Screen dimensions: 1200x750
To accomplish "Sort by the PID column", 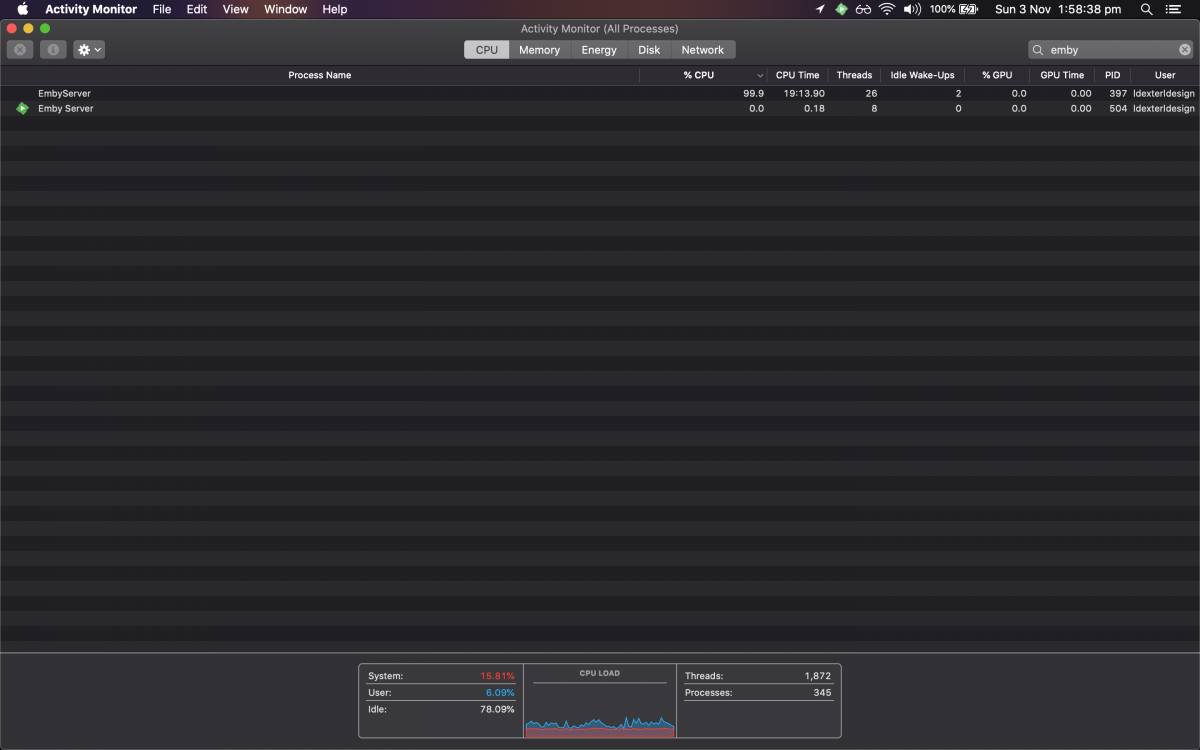I will click(1112, 75).
